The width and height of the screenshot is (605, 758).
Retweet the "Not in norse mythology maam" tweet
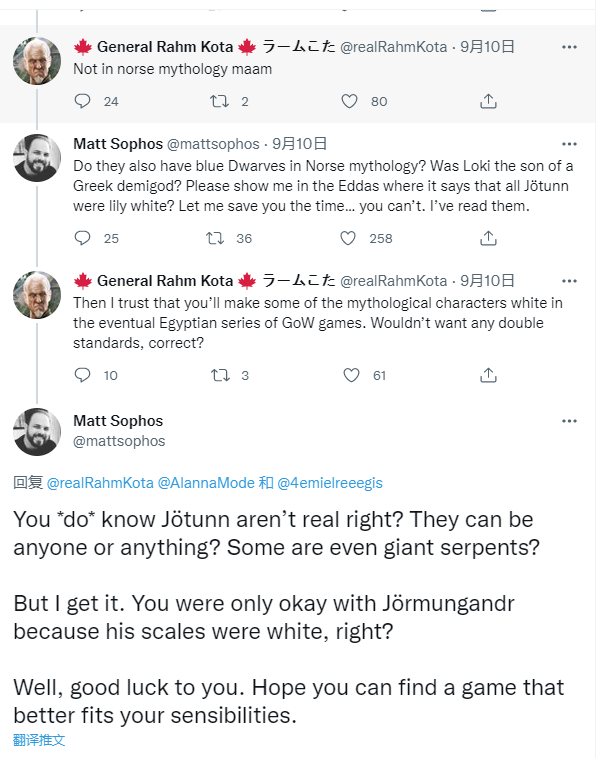click(218, 101)
